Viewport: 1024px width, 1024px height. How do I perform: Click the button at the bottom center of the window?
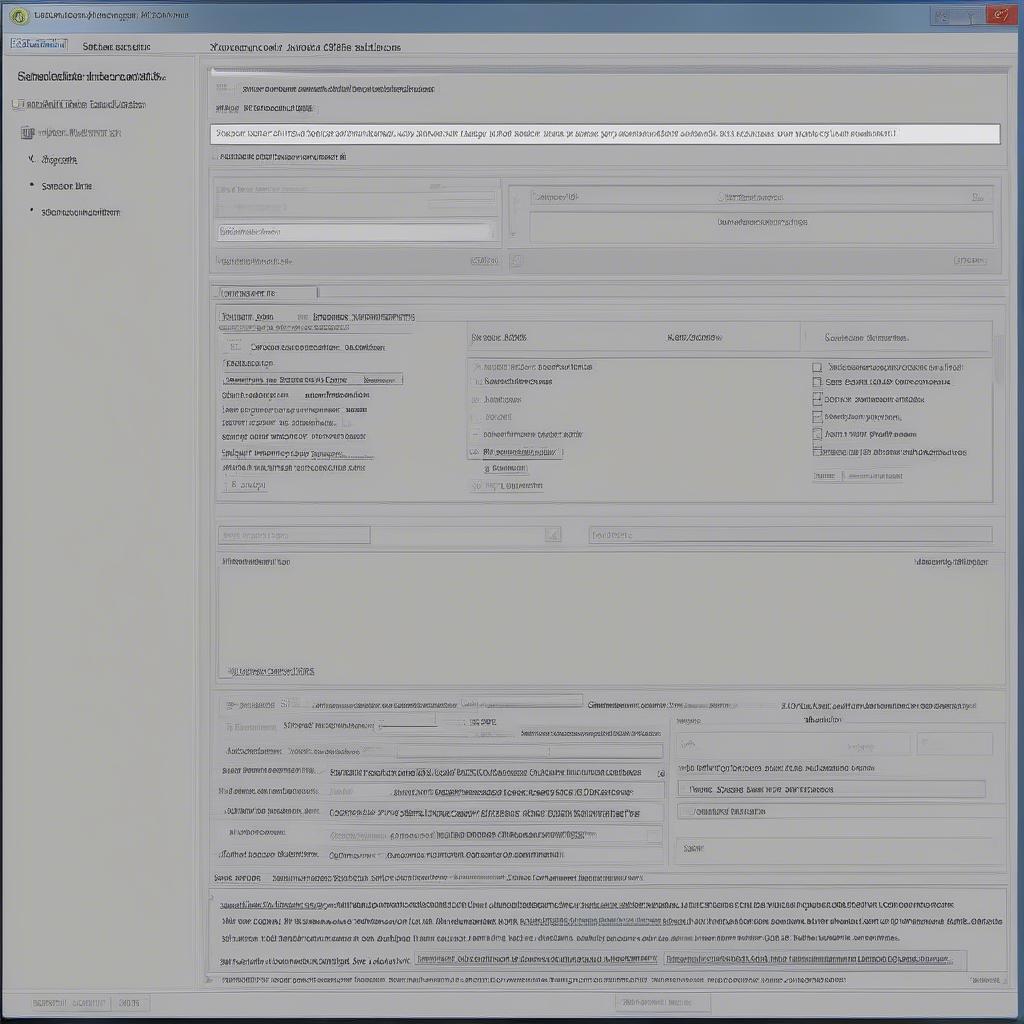pyautogui.click(x=662, y=1002)
